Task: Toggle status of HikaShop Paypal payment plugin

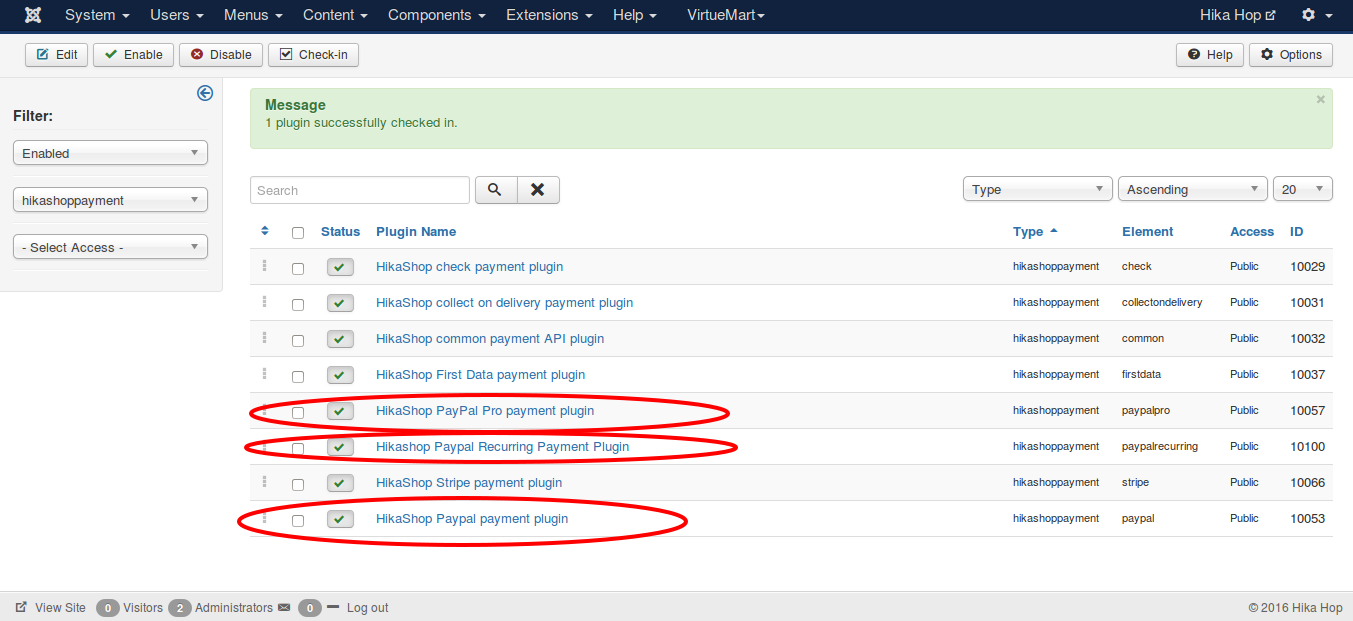Action: pos(340,519)
